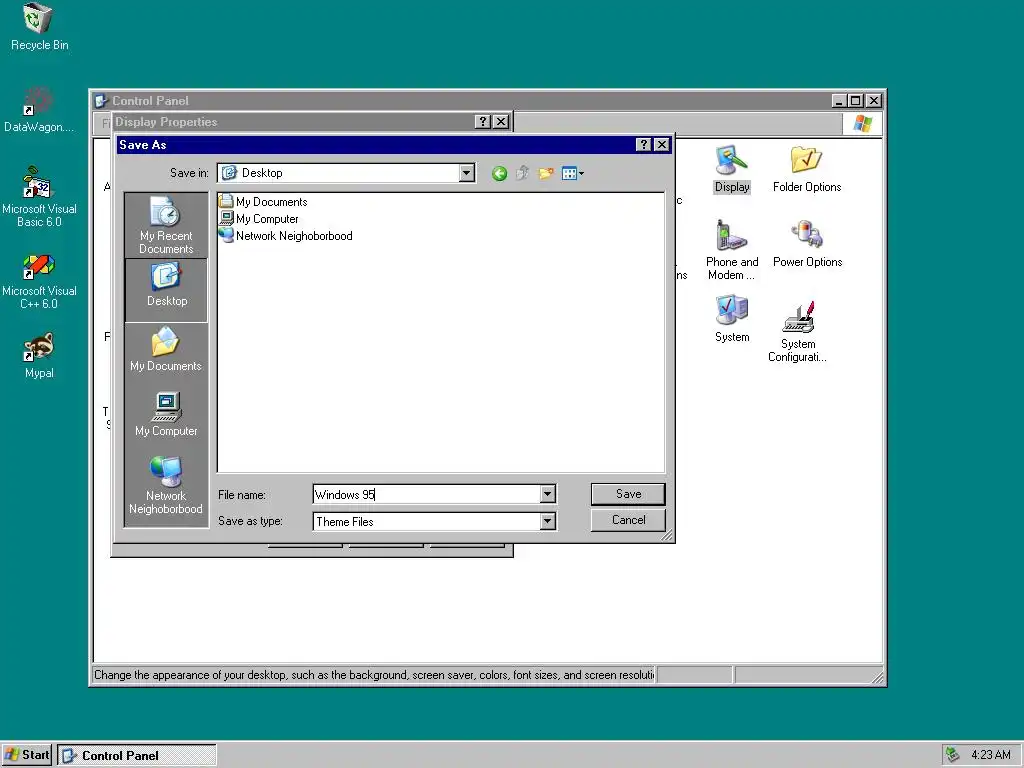
Task: Select My Documents in the places bar
Action: [x=166, y=350]
